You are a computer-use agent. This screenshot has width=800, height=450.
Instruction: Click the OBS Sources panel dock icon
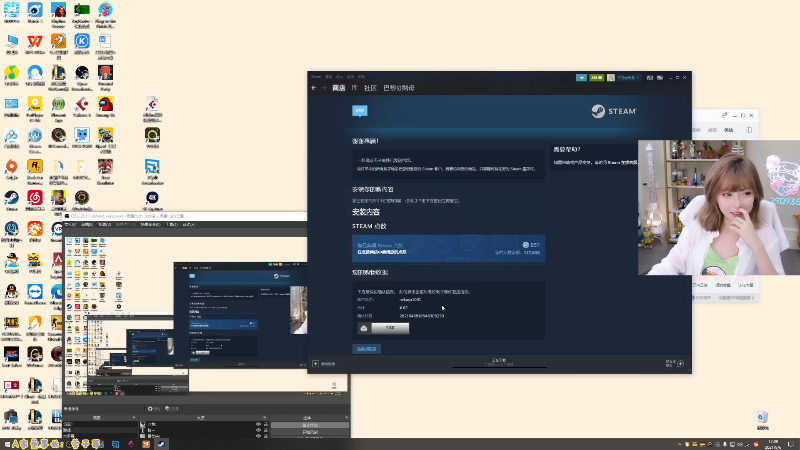[264, 418]
